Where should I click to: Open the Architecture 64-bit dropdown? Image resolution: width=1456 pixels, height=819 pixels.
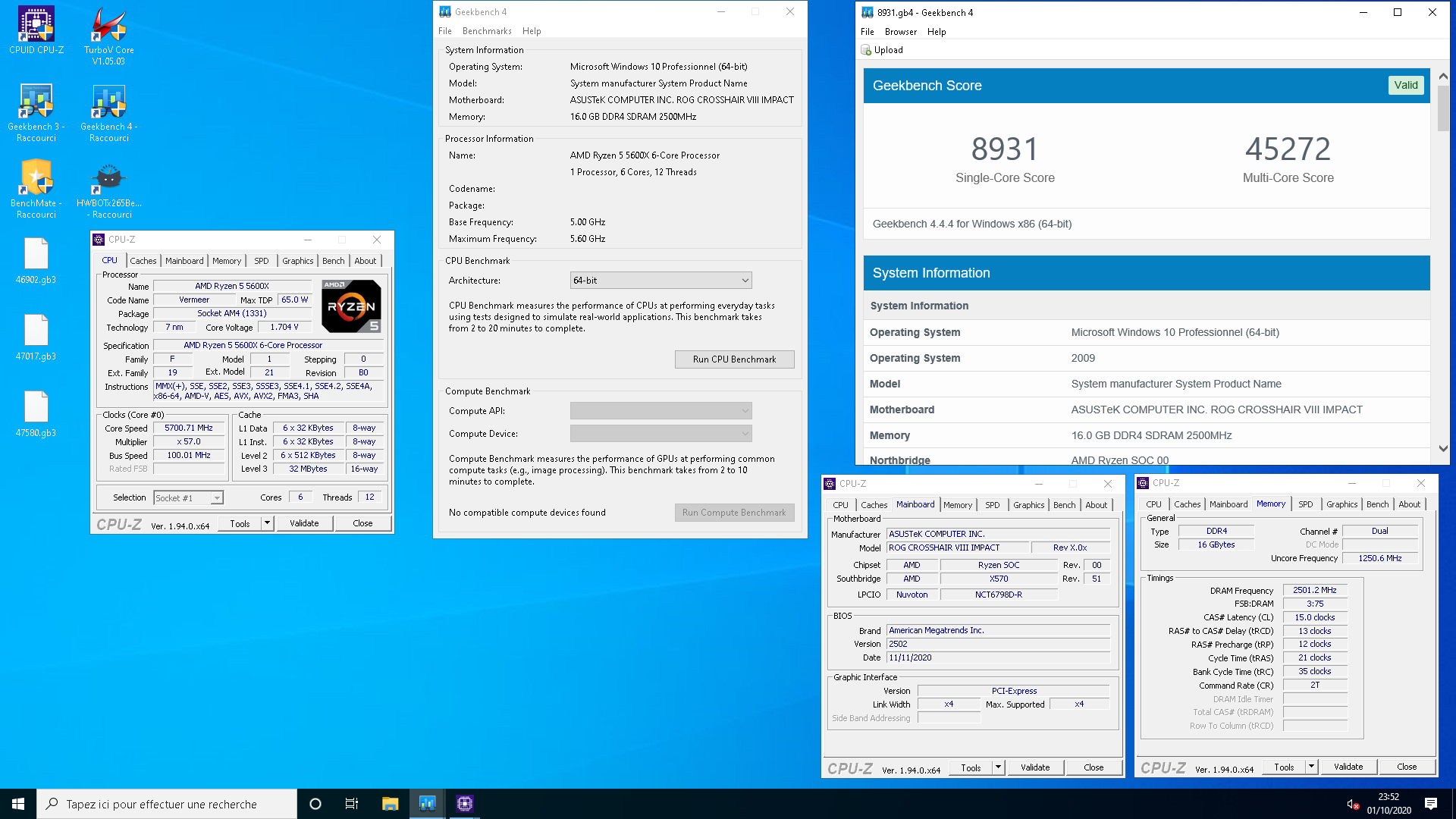pyautogui.click(x=661, y=281)
